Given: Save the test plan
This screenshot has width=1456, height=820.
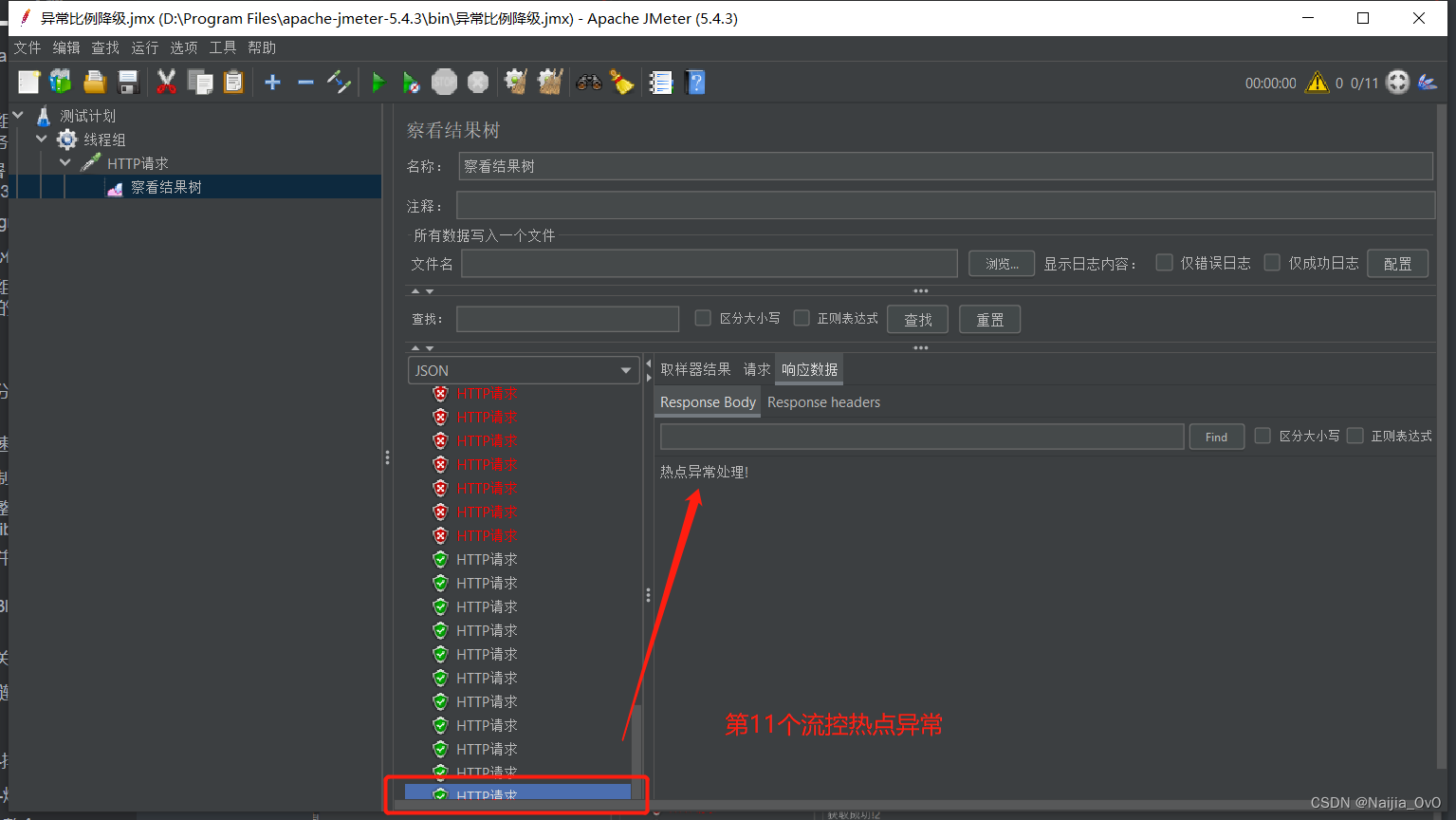Looking at the screenshot, I should point(128,83).
